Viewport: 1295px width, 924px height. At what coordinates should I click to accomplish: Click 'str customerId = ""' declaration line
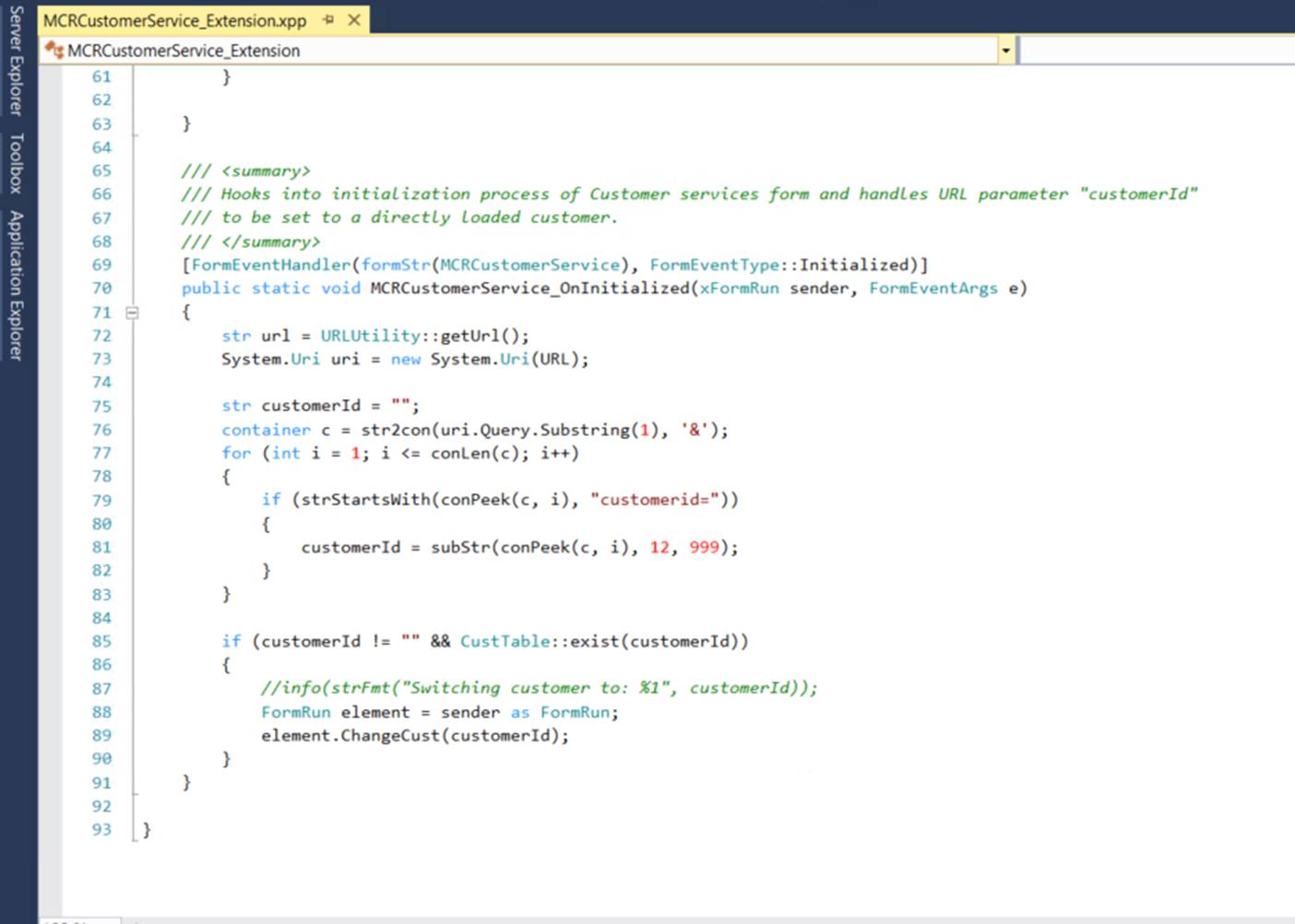click(320, 406)
